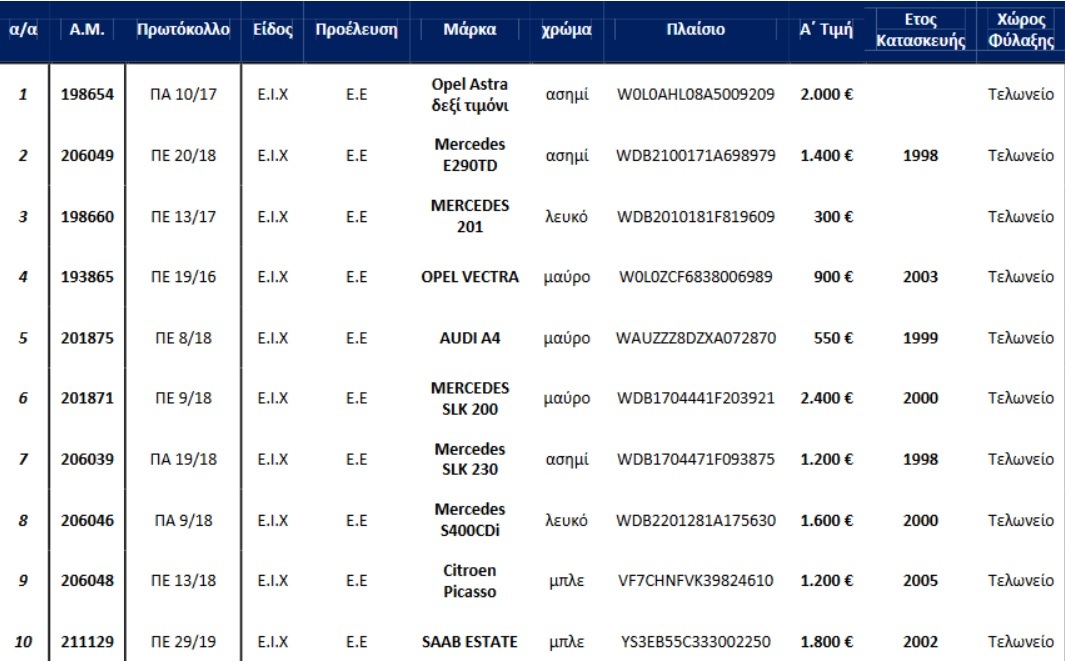Click protocol ΠΕ 29/19 cell

click(x=183, y=642)
